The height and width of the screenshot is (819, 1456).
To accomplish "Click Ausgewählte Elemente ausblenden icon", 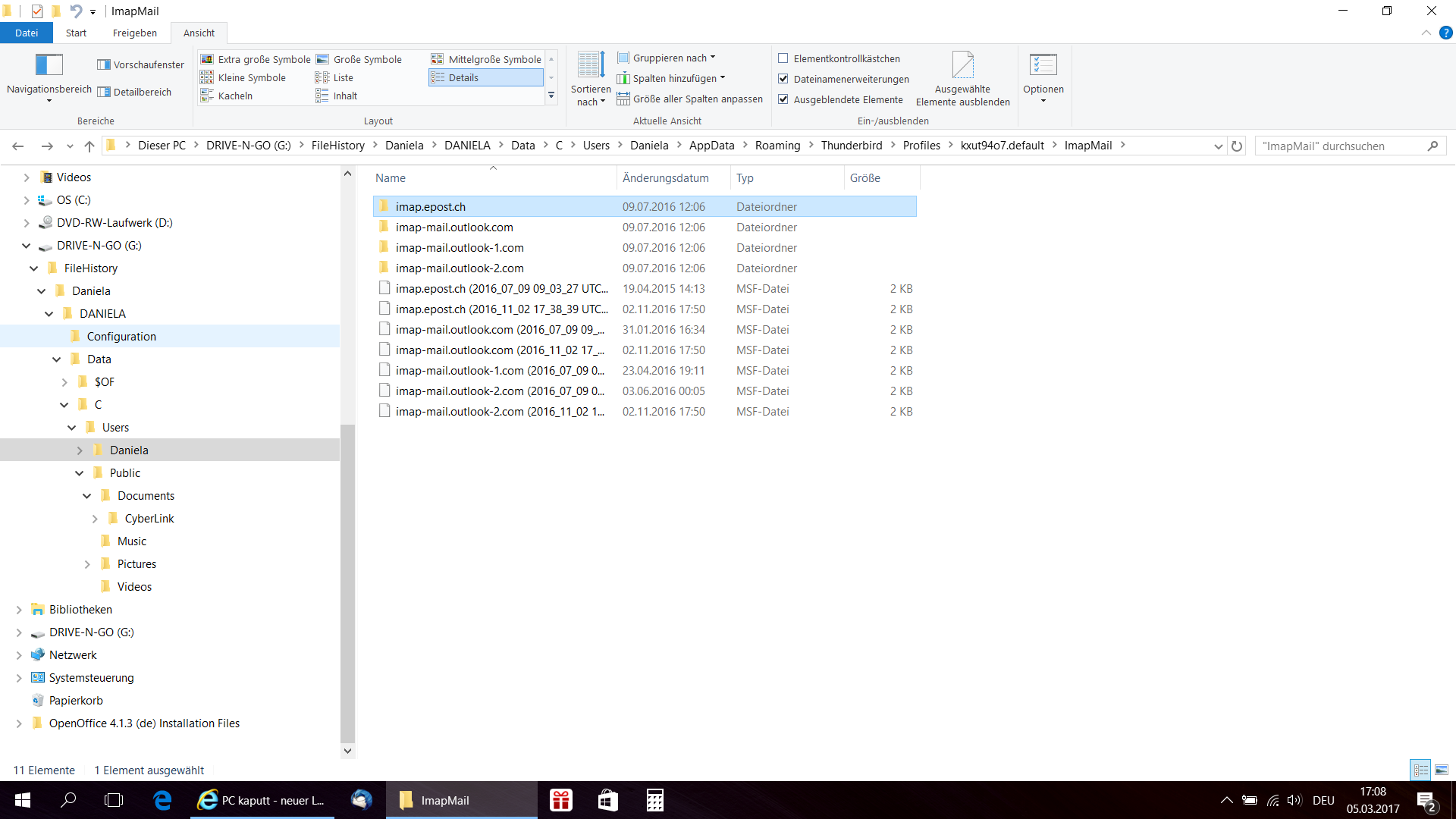I will click(962, 65).
